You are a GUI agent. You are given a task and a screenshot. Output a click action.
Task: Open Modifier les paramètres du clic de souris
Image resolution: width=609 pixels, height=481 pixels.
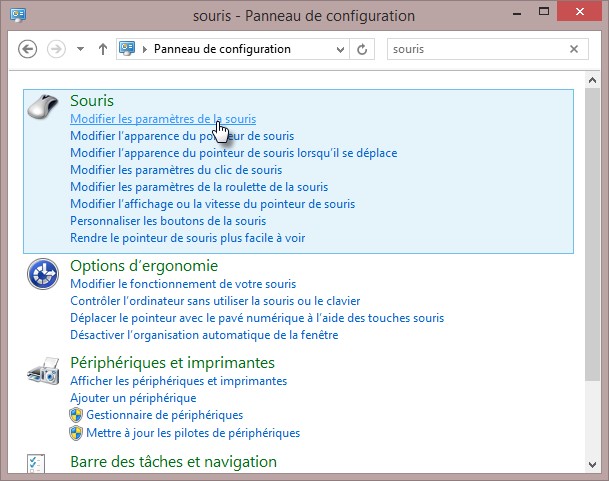pos(176,170)
